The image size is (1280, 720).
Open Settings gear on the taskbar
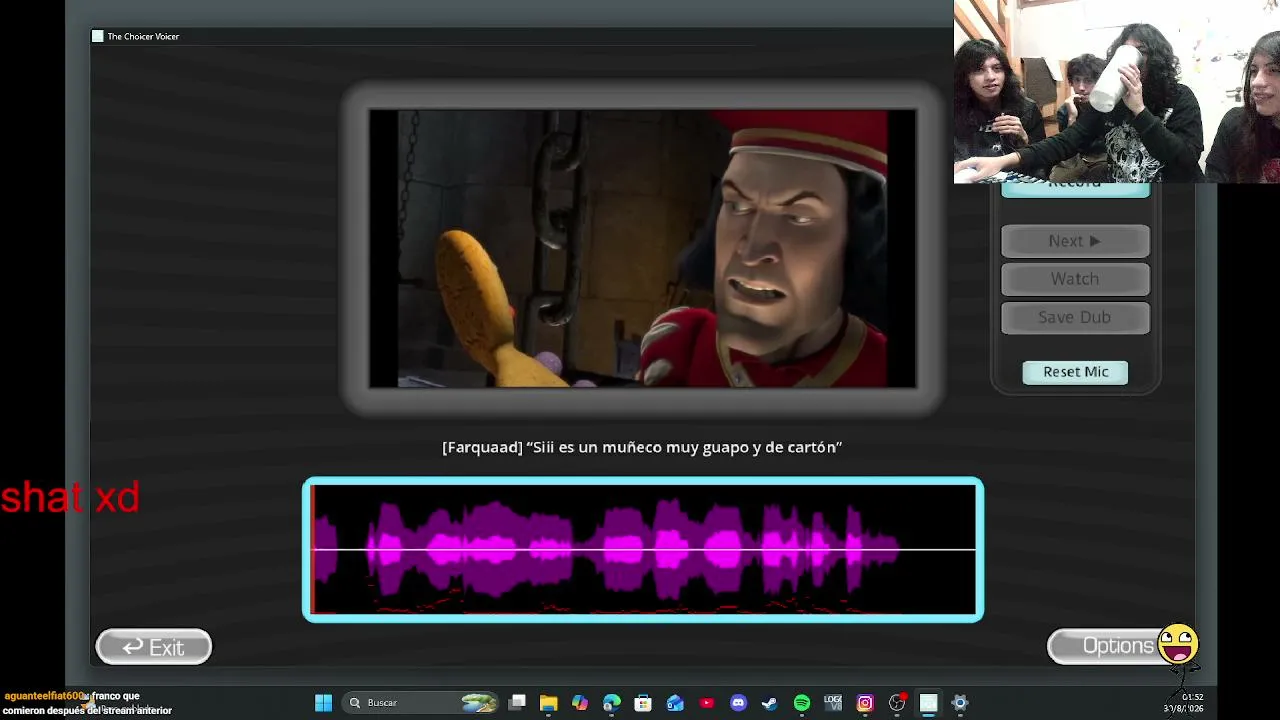tap(960, 703)
